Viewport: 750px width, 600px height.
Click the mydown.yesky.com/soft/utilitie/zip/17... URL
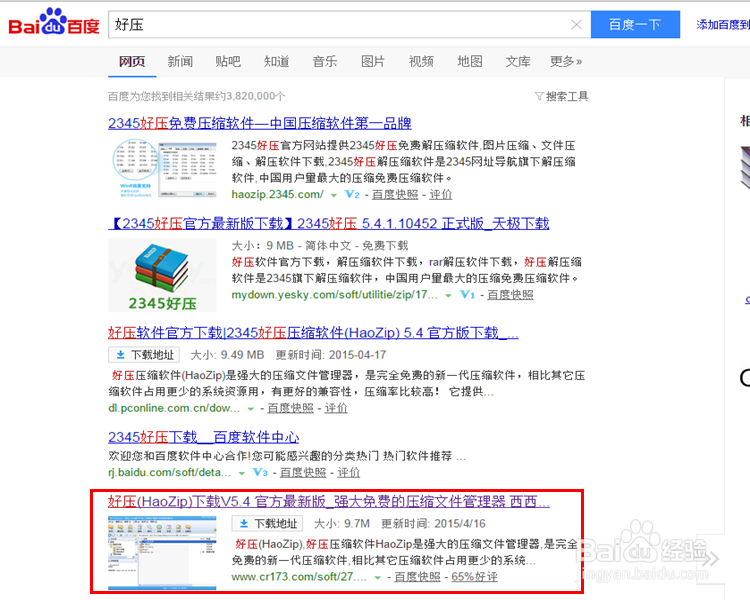pyautogui.click(x=334, y=295)
